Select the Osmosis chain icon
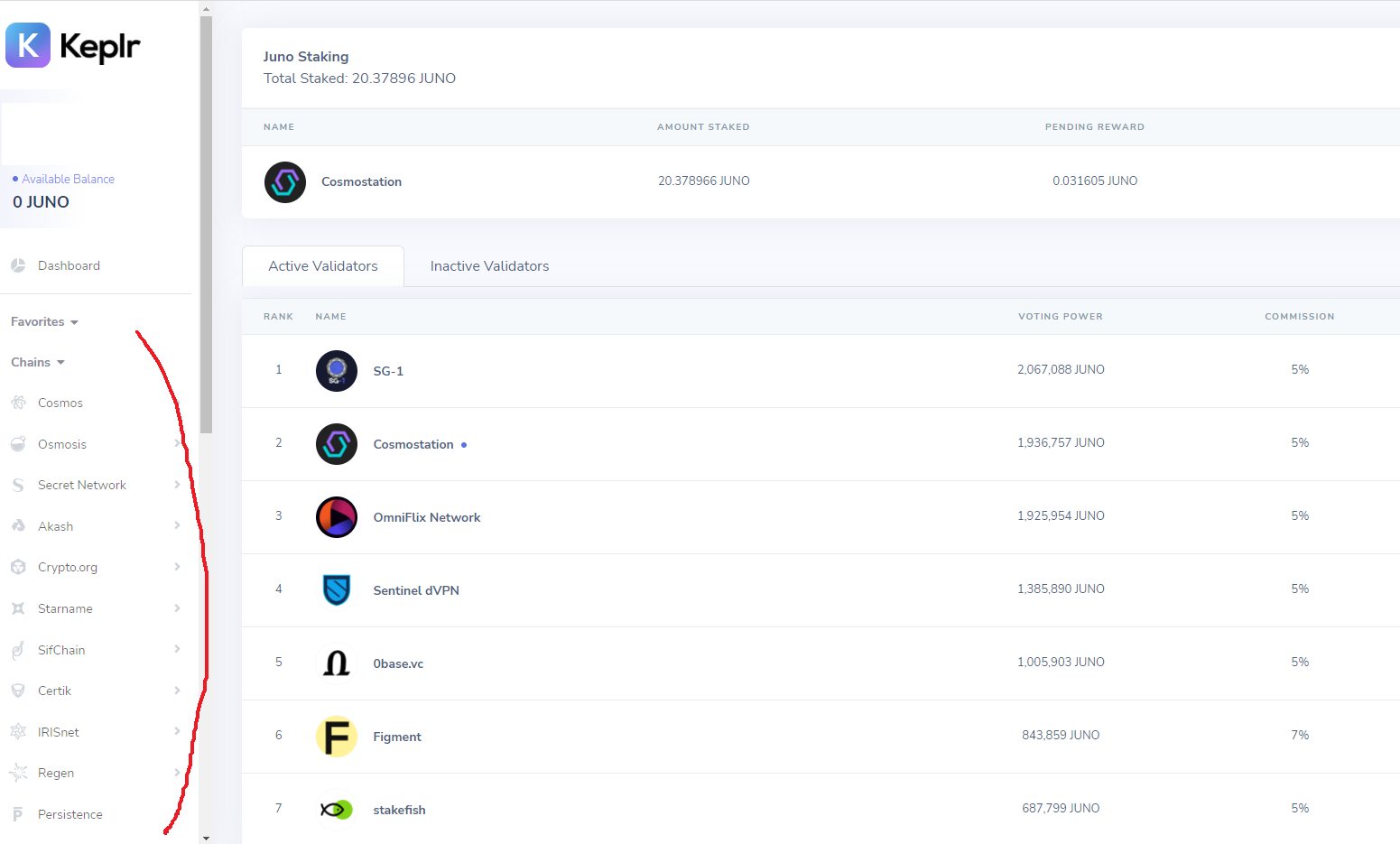Screen dimensions: 1400x844 [x=18, y=444]
